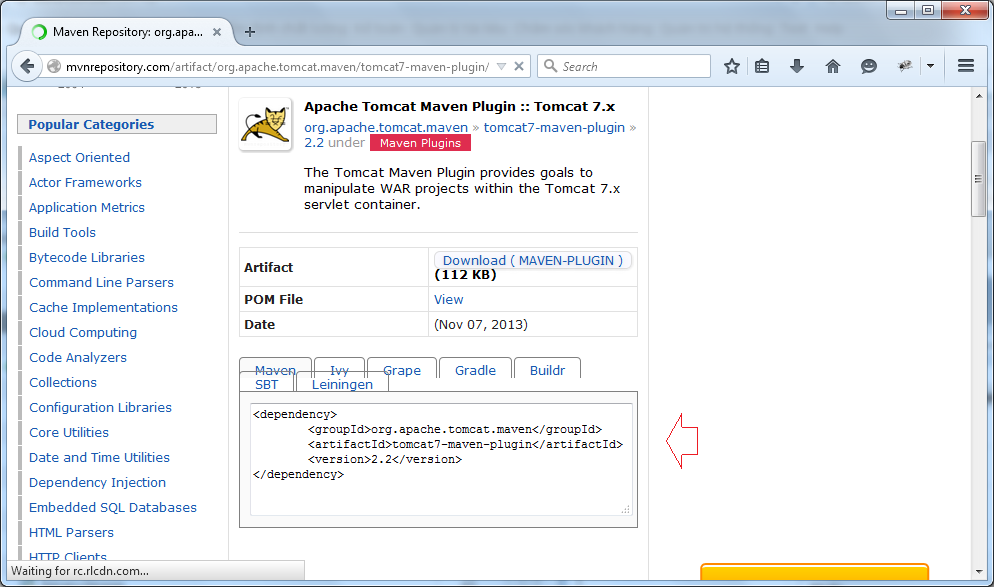994x587 pixels.
Task: Click the textarea resize grip
Action: [626, 509]
